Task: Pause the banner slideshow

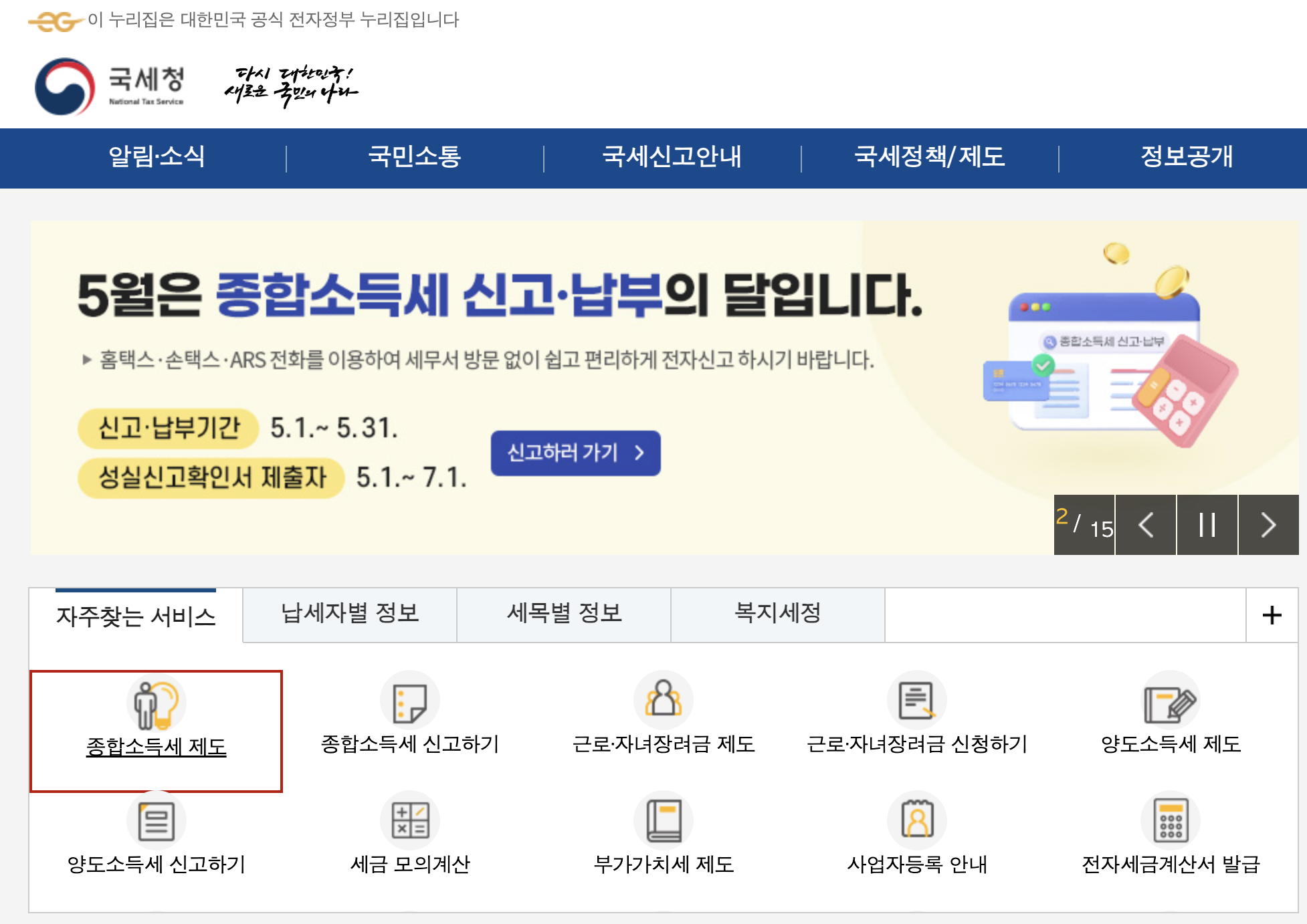Action: tap(1207, 525)
